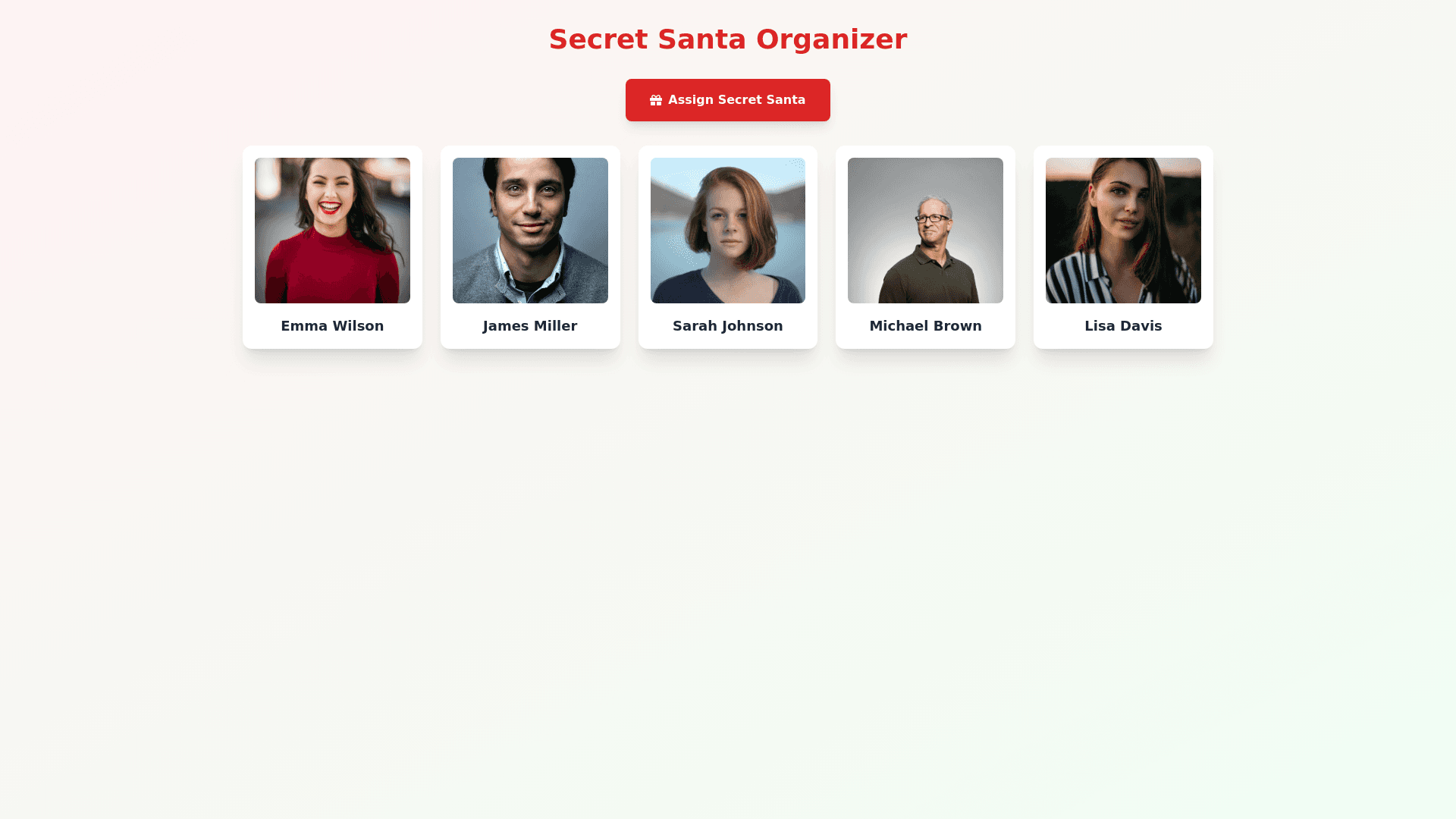
Task: Click the word Organizer in the title
Action: 832,39
